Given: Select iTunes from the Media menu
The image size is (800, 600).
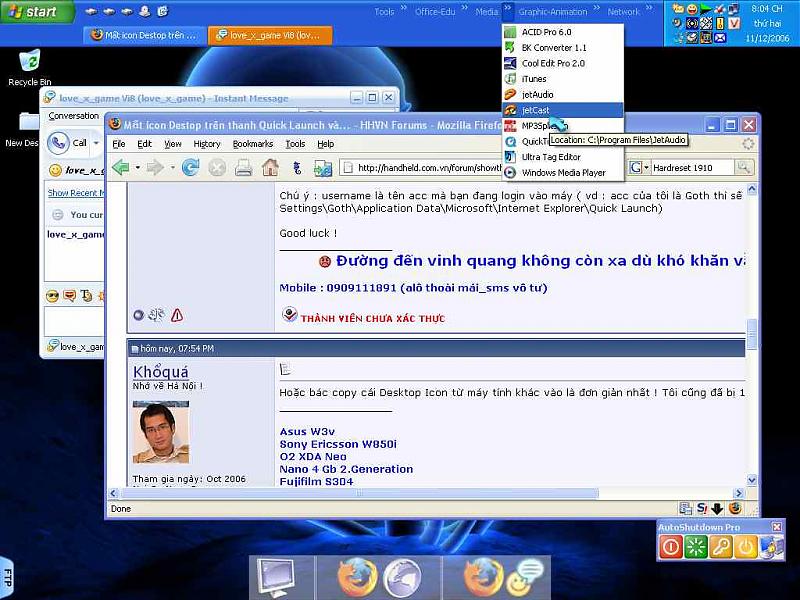Looking at the screenshot, I should tap(534, 78).
